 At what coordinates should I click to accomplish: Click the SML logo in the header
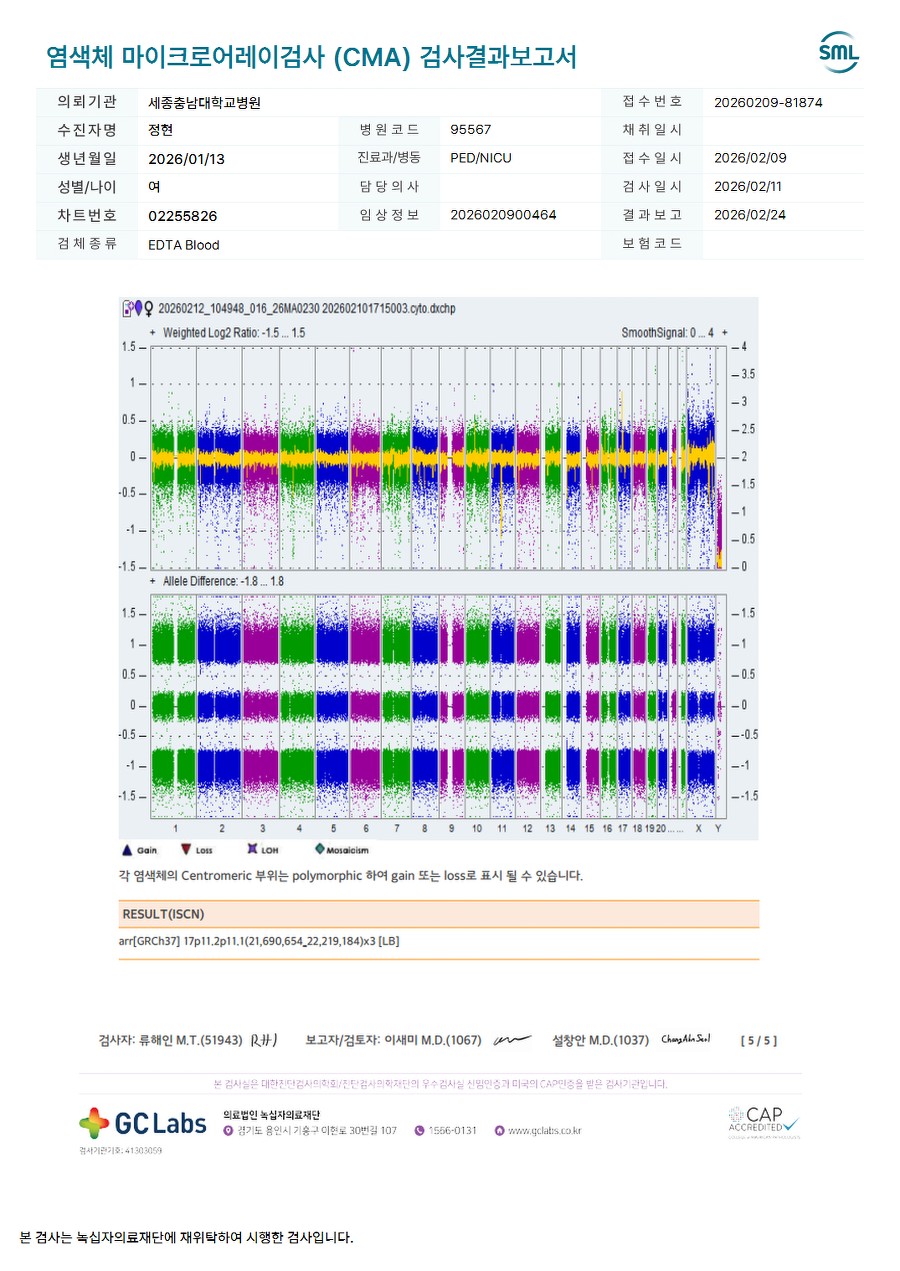838,53
